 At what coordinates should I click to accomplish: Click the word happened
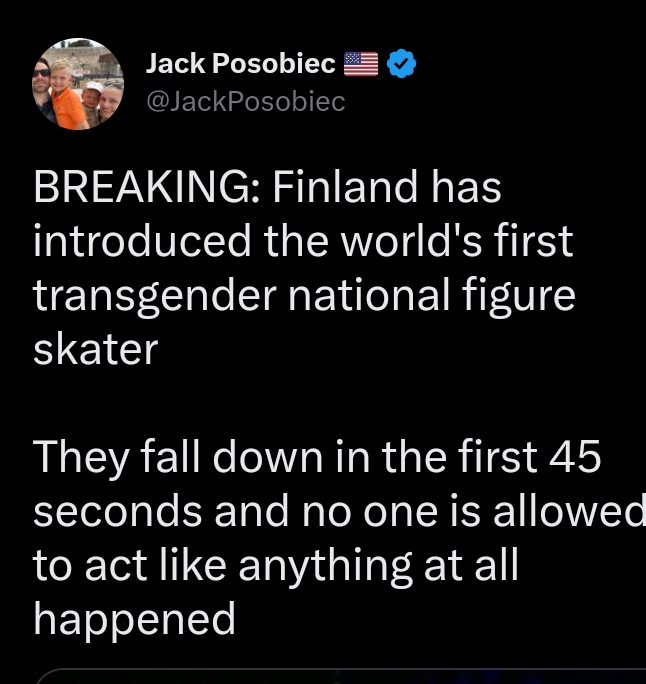pos(135,620)
